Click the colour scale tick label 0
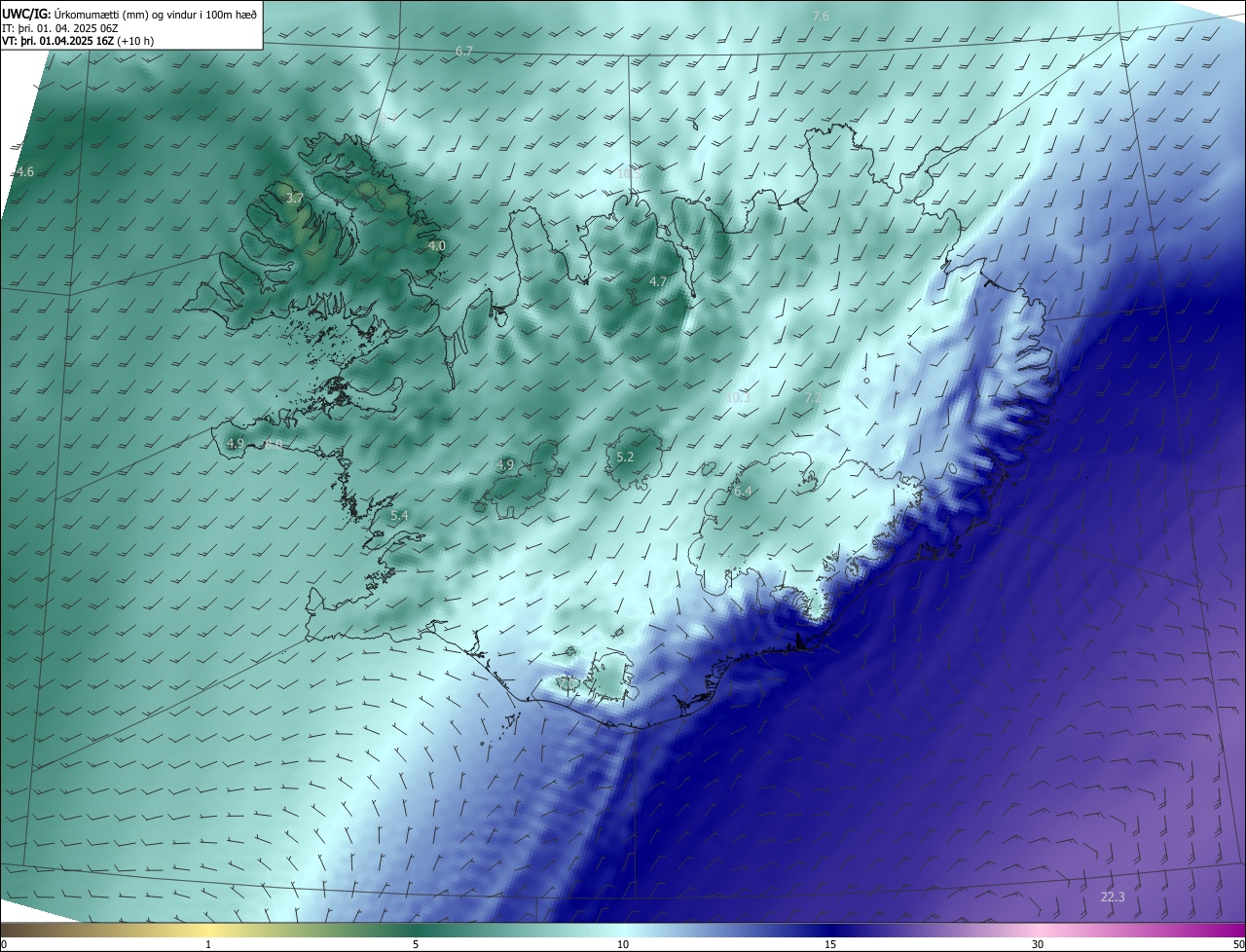Image resolution: width=1246 pixels, height=952 pixels. [x=3, y=944]
